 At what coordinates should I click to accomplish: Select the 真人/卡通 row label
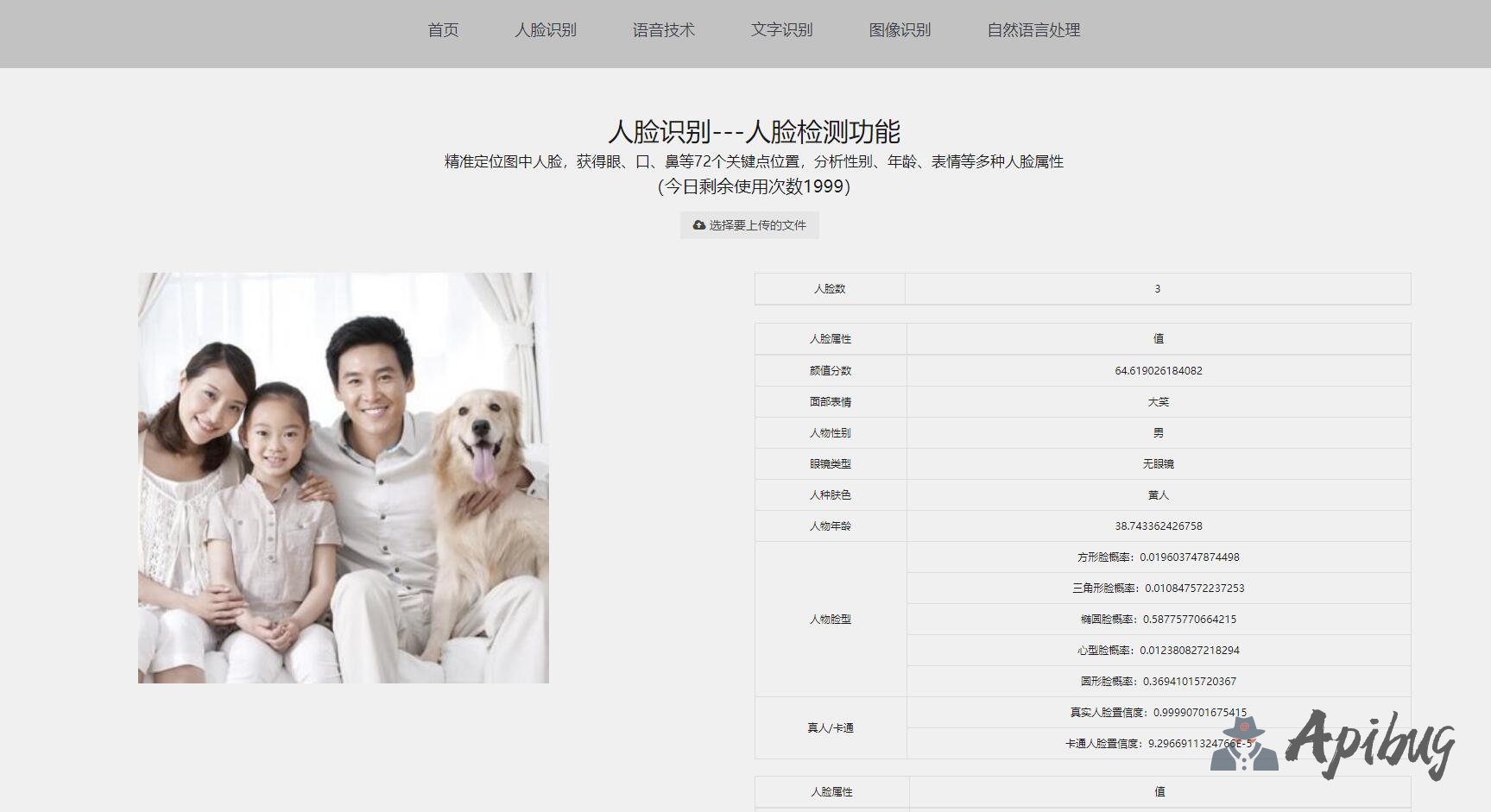830,728
